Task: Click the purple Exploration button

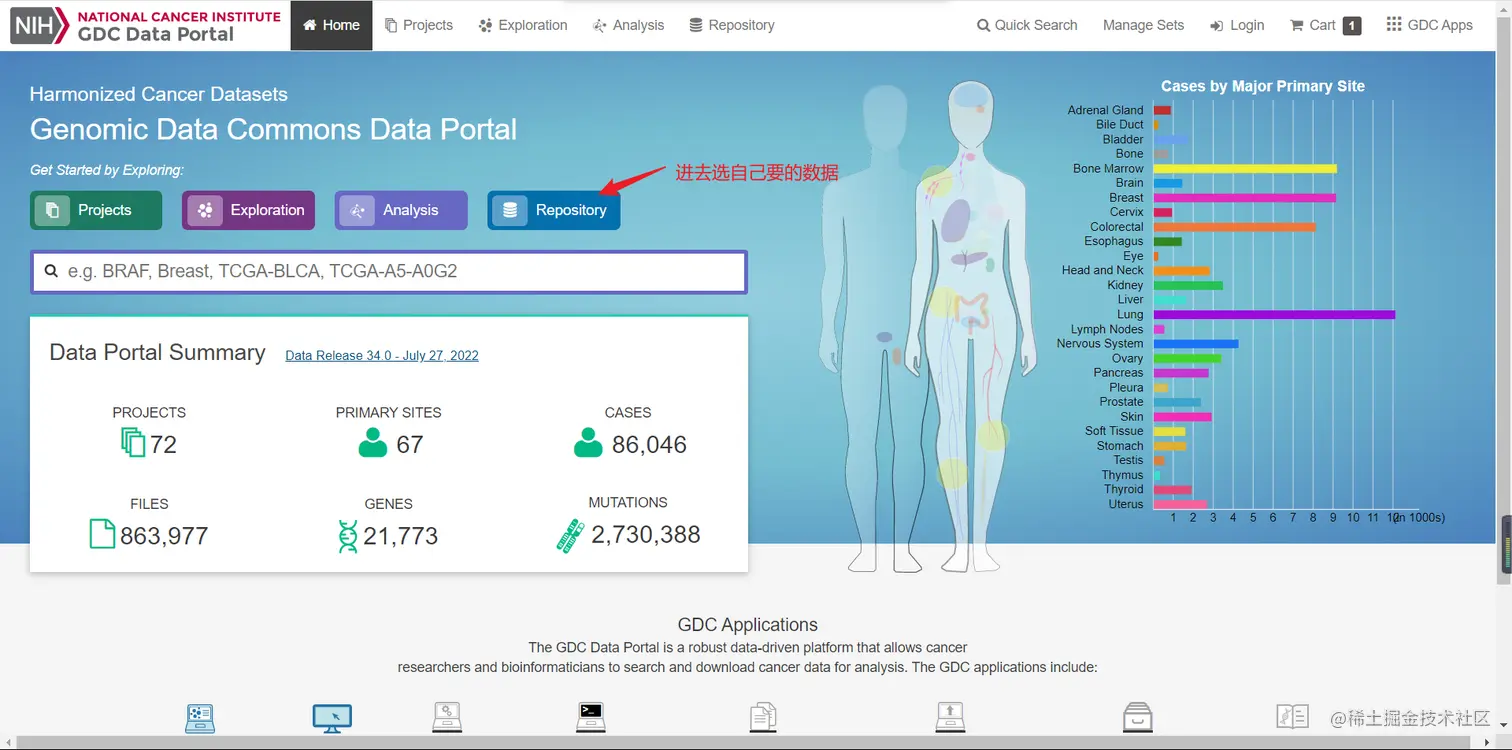Action: pos(248,210)
